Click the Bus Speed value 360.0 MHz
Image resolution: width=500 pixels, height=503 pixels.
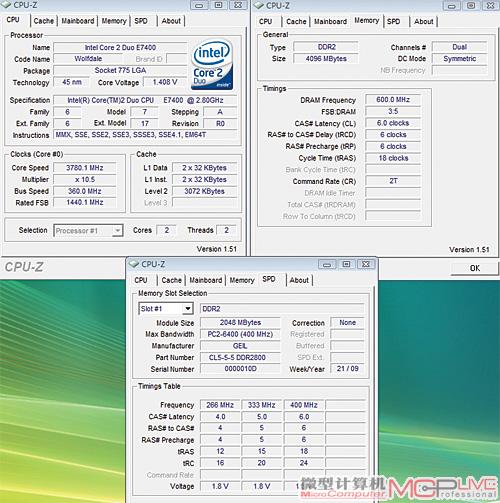(x=85, y=191)
